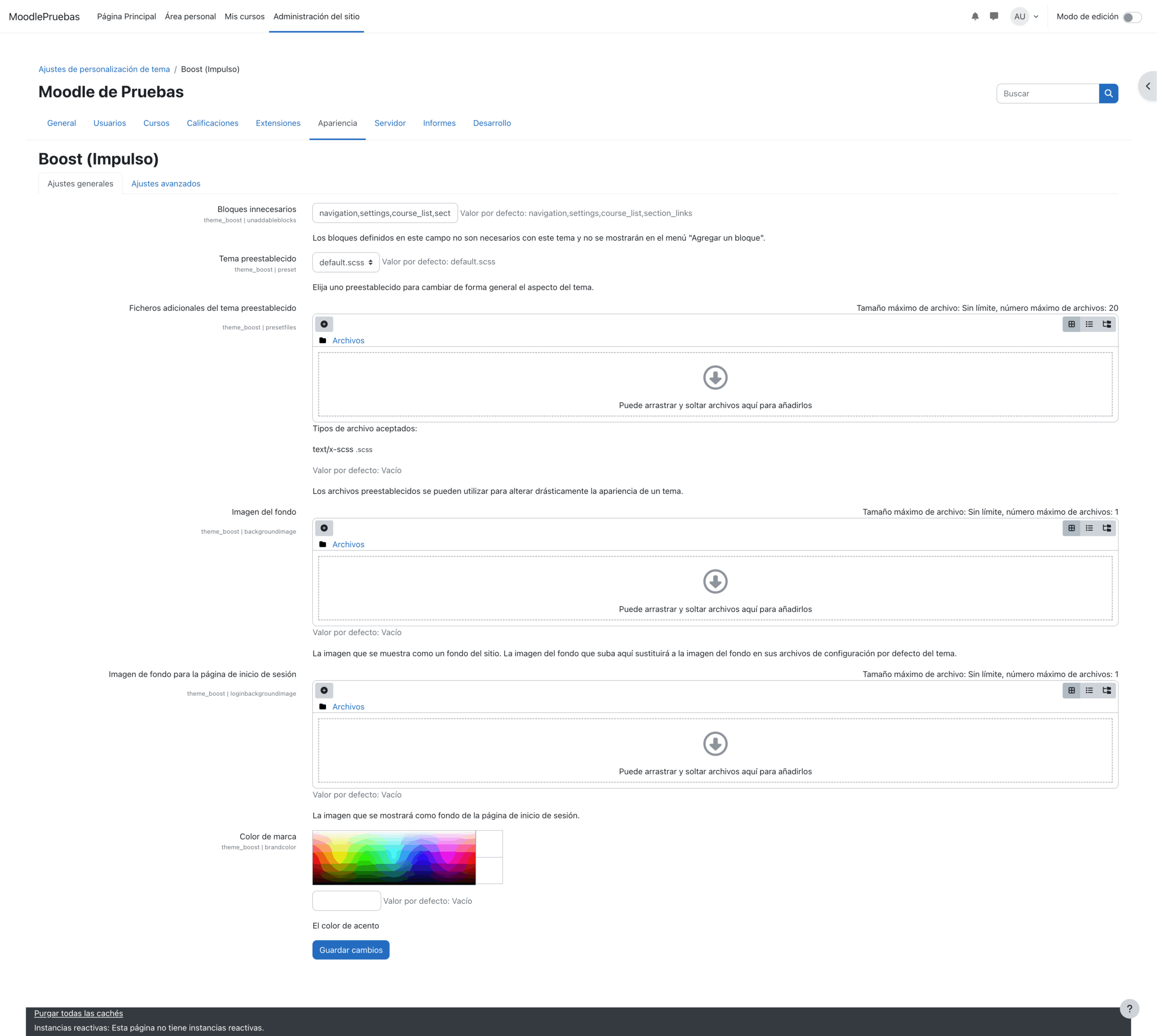Switch login background area to list view

point(1089,690)
